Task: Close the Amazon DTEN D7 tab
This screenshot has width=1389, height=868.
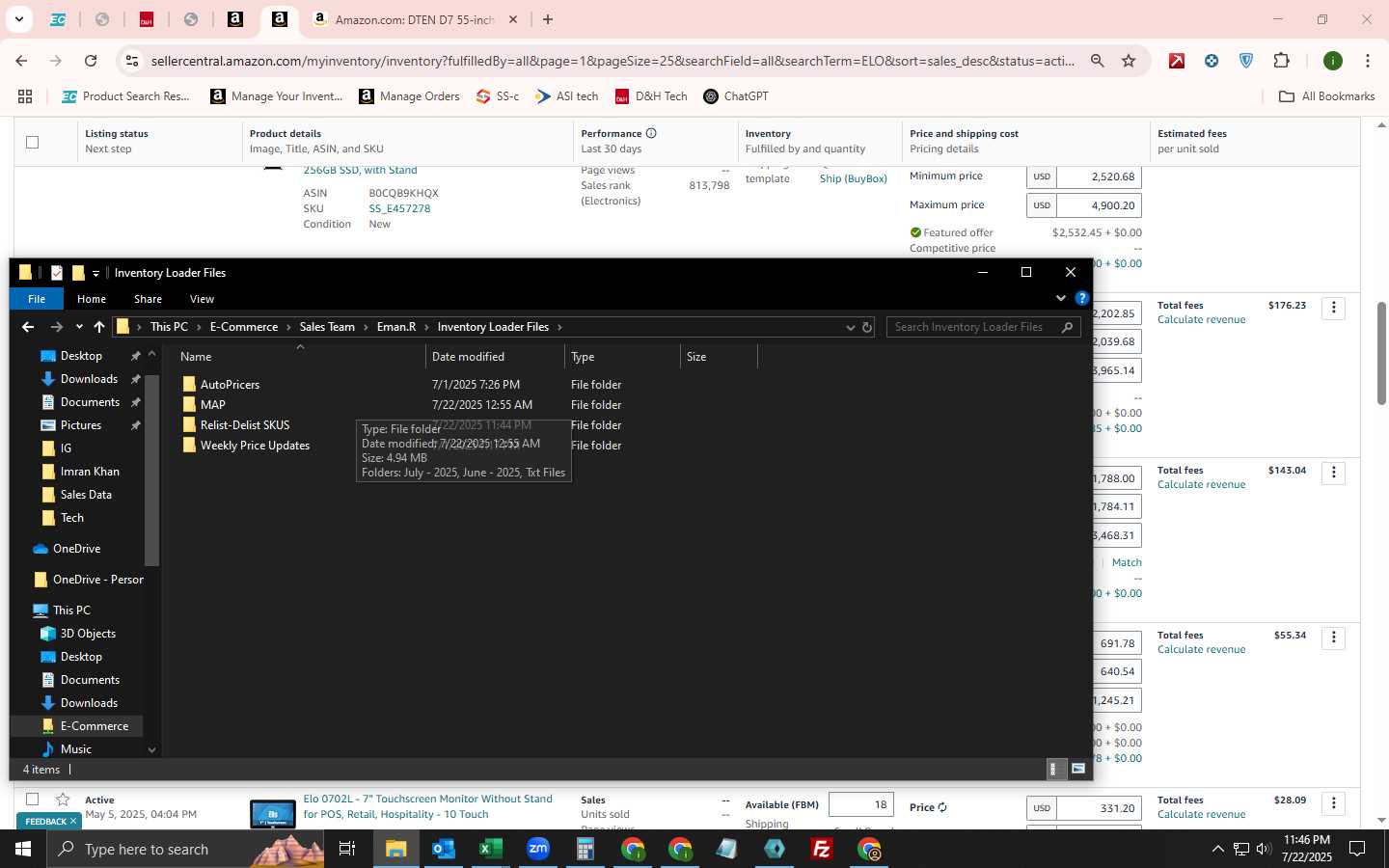Action: (x=513, y=19)
